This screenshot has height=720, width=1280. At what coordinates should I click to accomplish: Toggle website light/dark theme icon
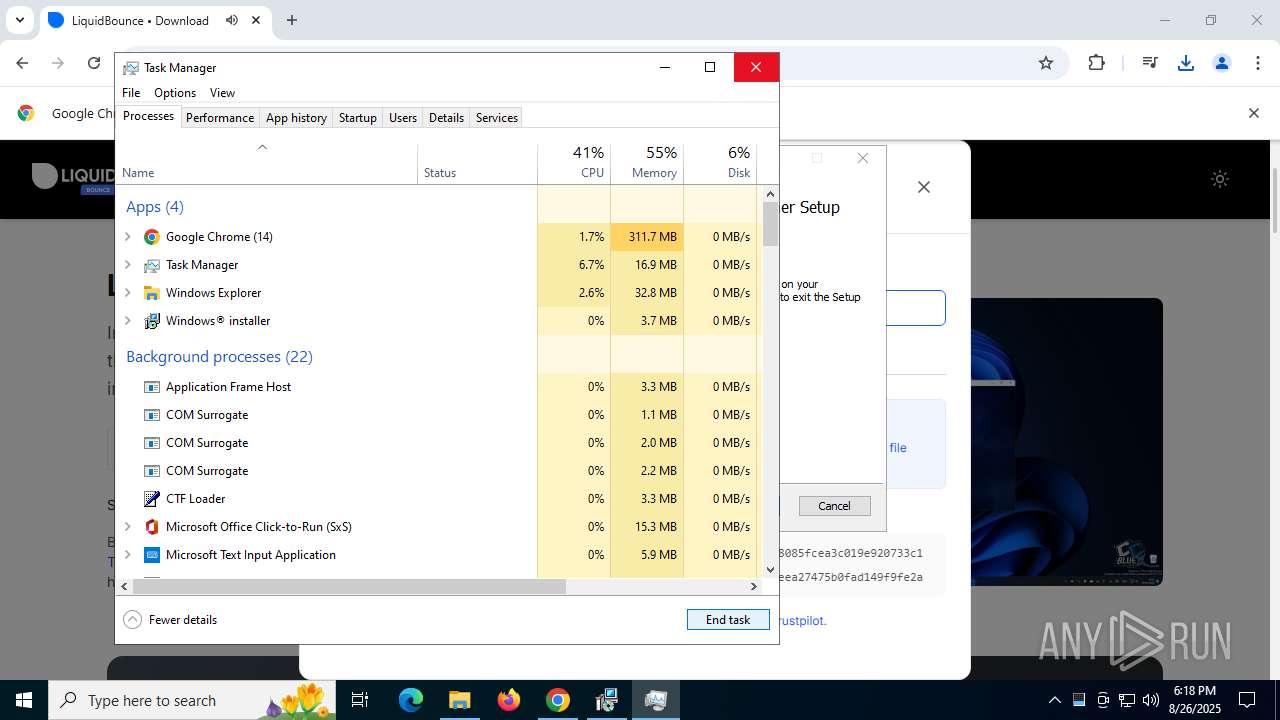pyautogui.click(x=1219, y=179)
